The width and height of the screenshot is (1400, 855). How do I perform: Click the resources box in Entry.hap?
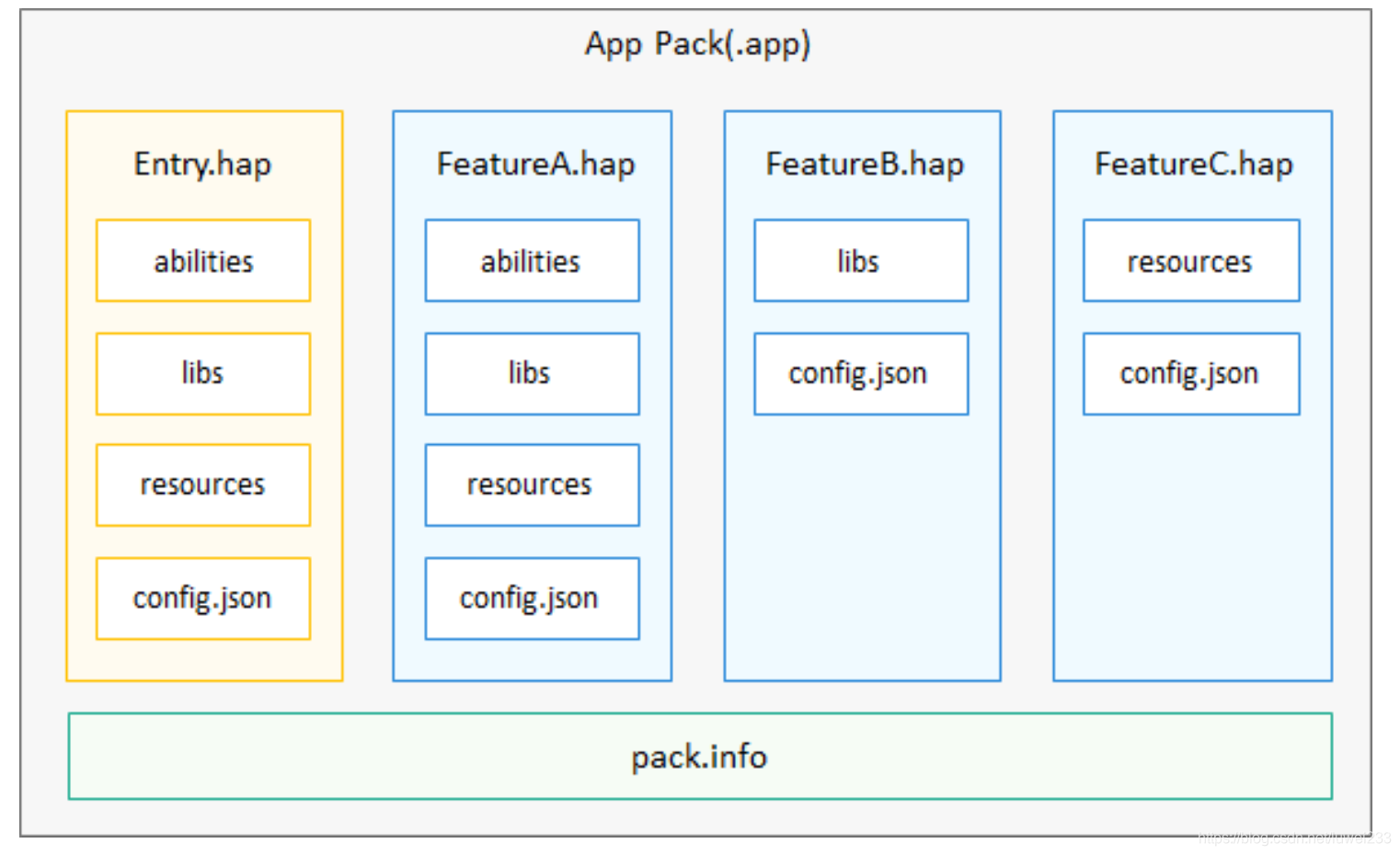(x=203, y=485)
